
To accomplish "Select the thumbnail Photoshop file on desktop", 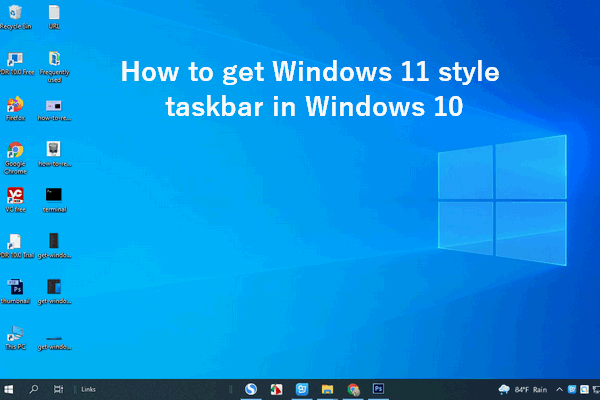I will click(x=15, y=292).
